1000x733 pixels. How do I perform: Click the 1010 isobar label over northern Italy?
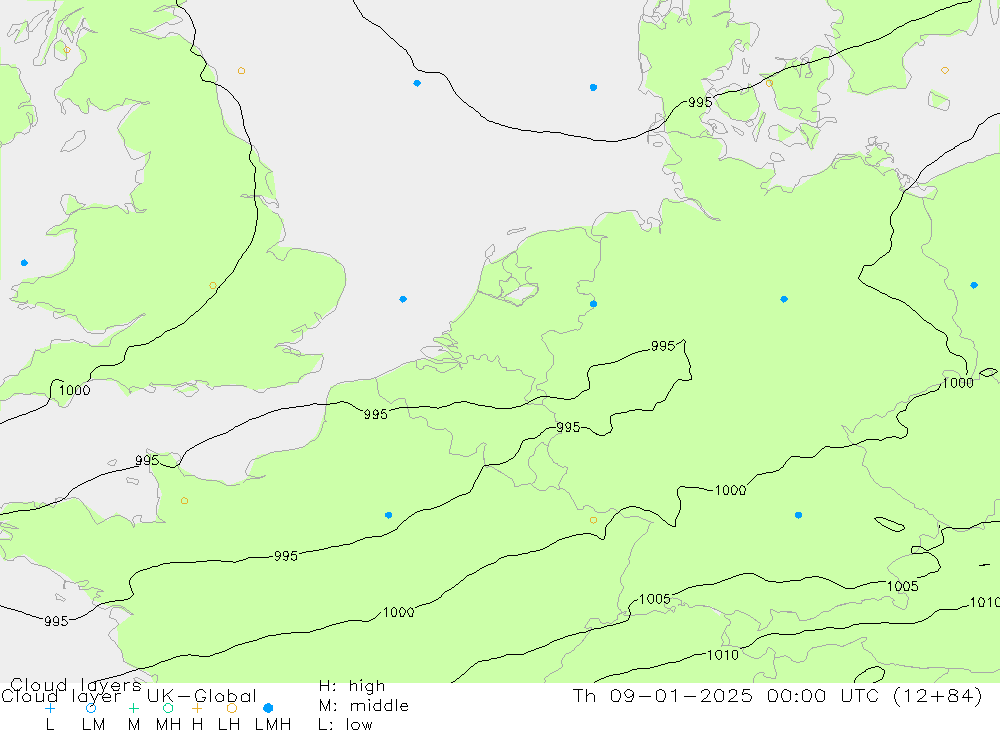click(723, 655)
